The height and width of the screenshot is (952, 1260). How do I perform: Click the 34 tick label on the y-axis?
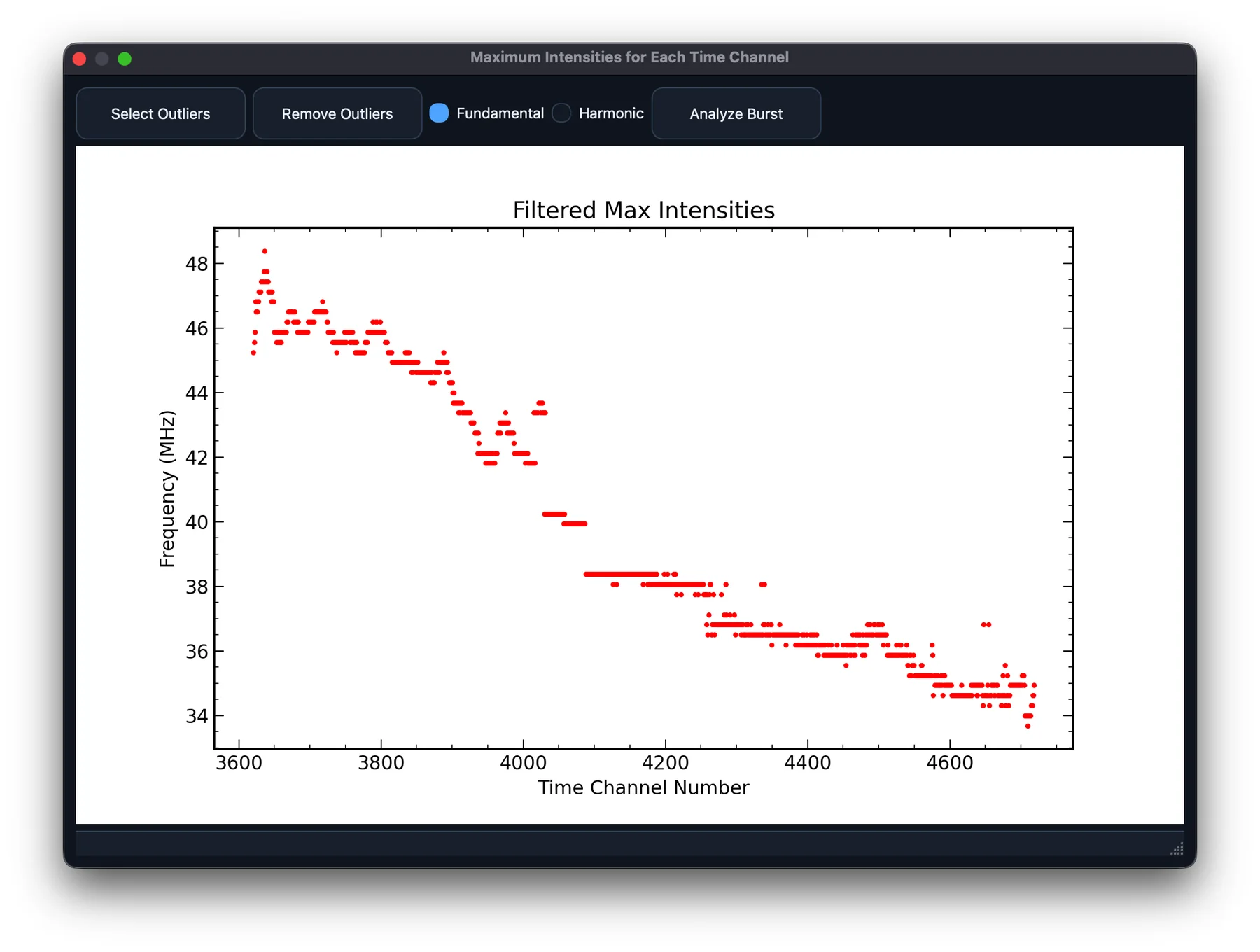click(x=197, y=716)
